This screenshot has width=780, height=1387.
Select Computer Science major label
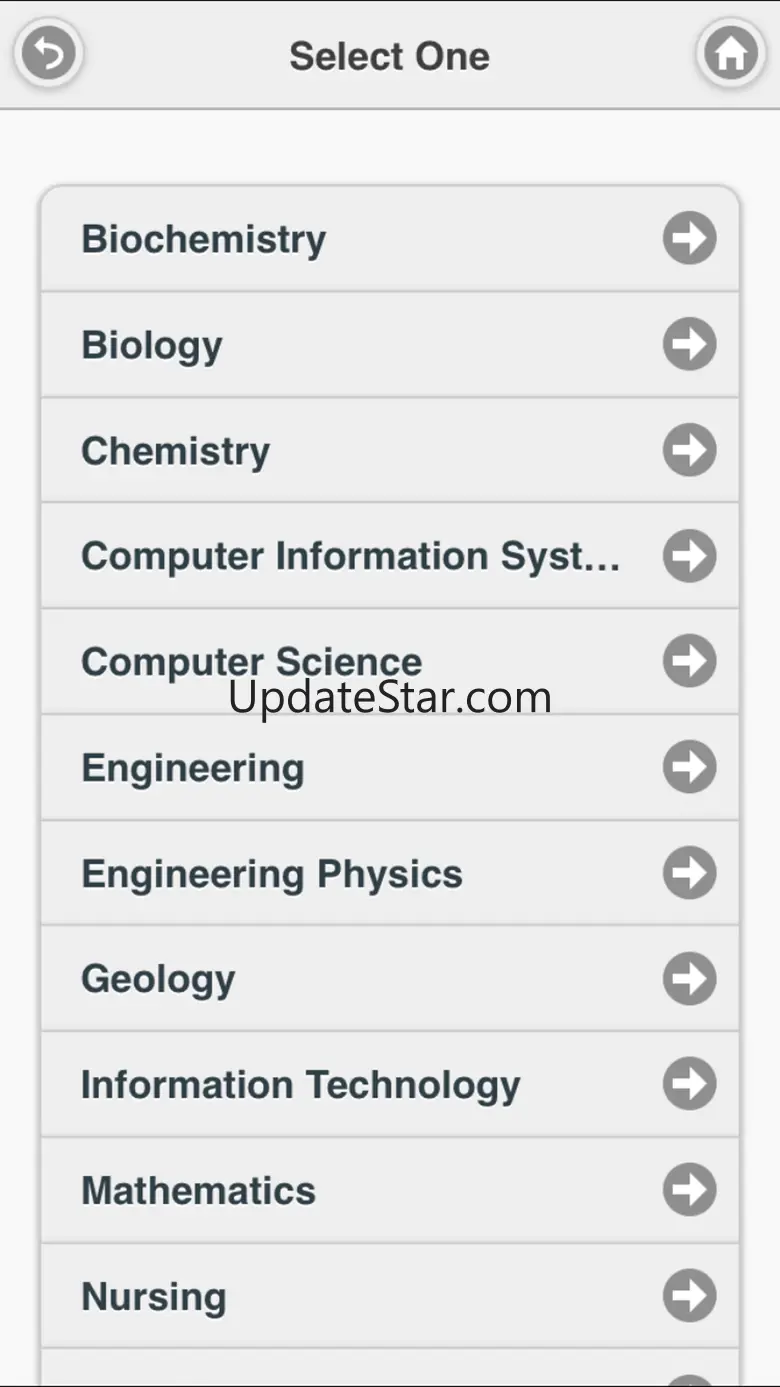252,662
